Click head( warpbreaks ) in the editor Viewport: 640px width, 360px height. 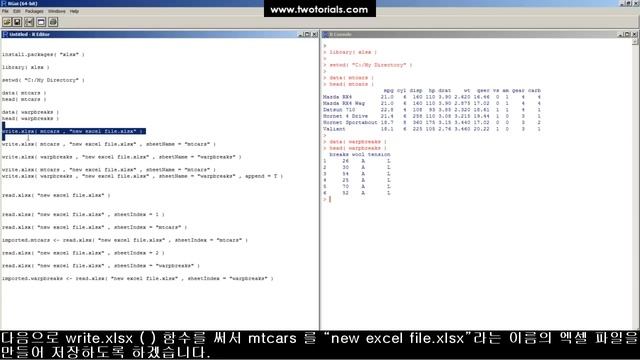31,118
